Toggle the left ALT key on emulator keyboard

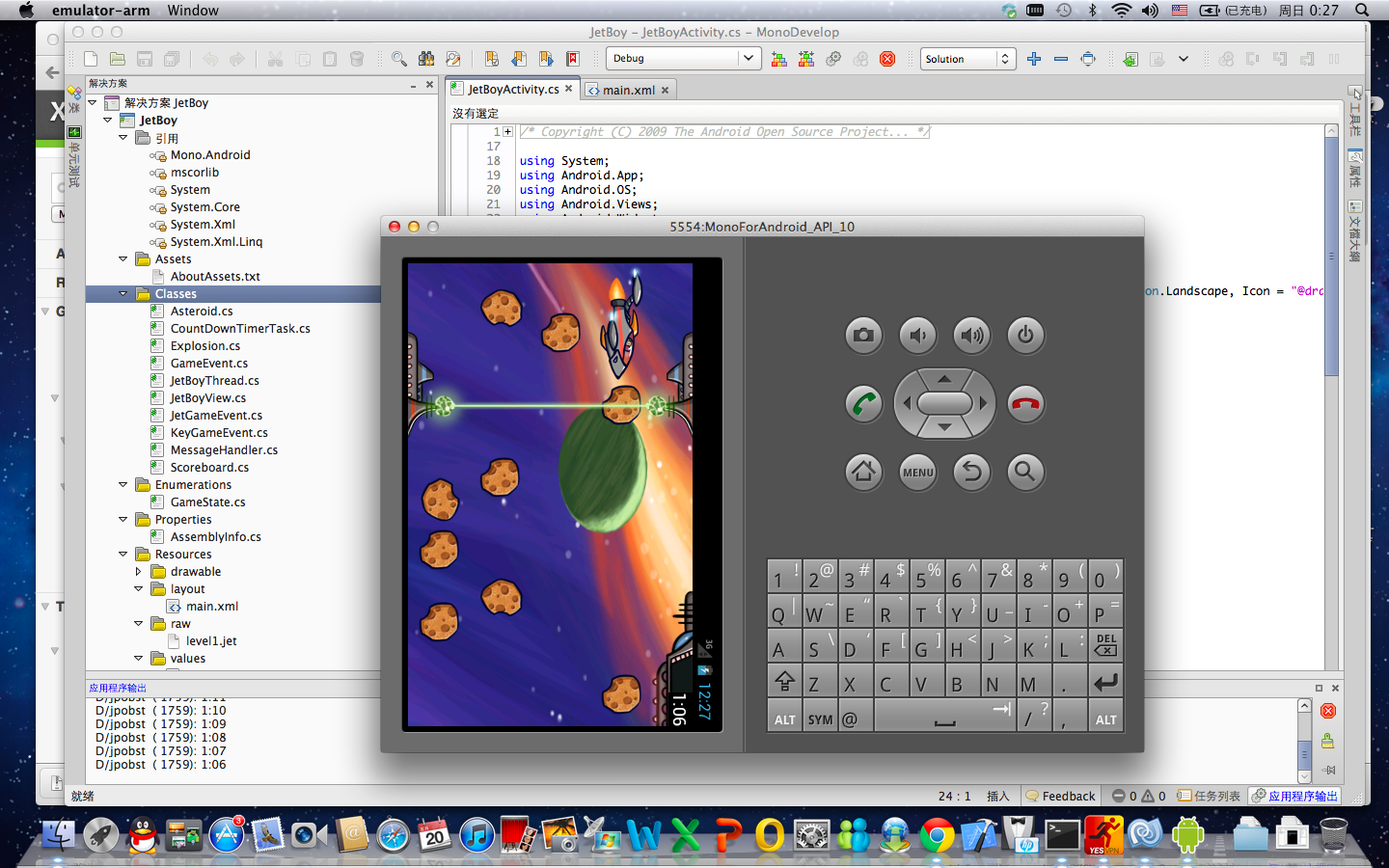tap(784, 719)
